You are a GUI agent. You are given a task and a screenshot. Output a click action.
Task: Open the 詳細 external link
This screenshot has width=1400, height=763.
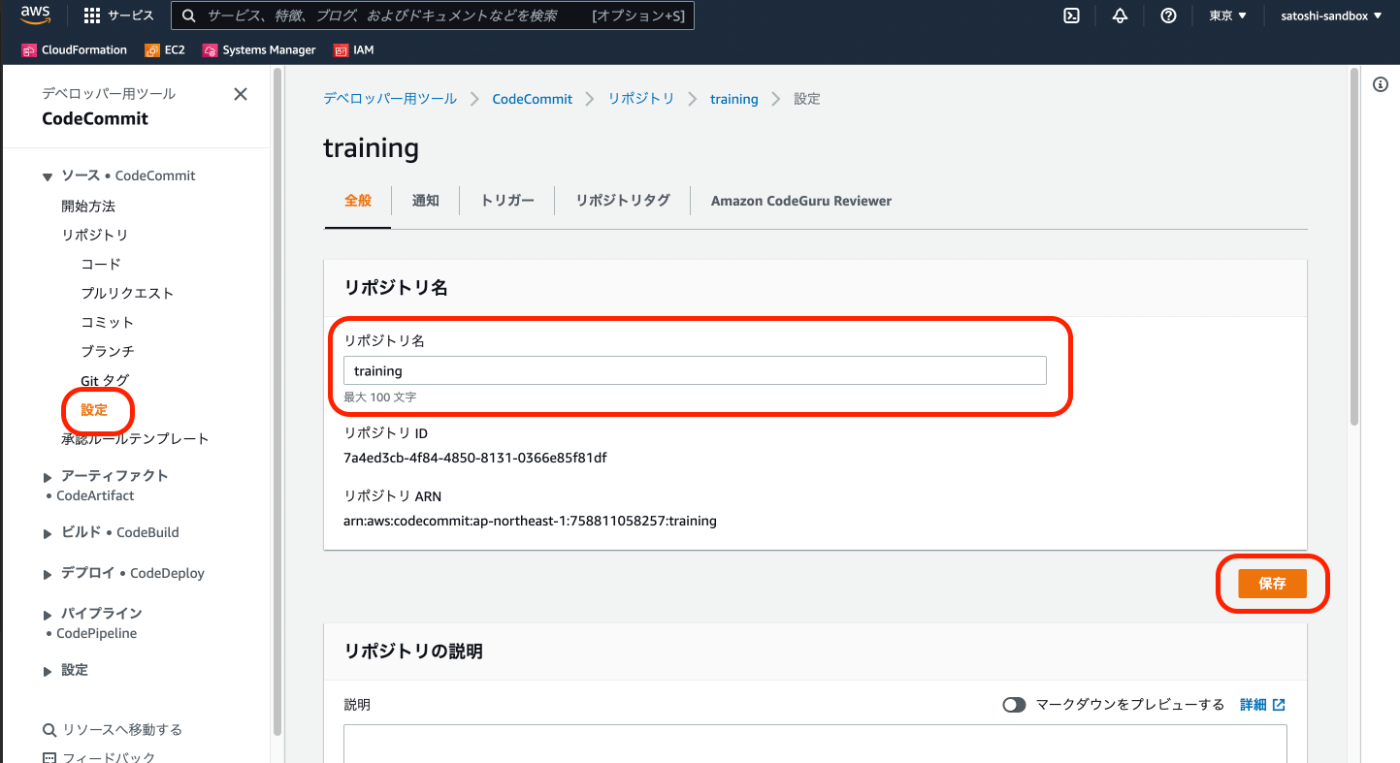[1262, 705]
